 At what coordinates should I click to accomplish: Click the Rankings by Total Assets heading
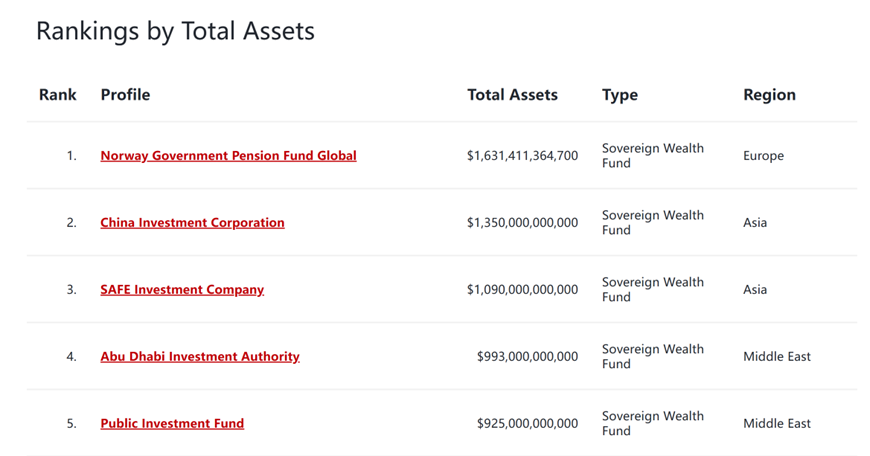pyautogui.click(x=175, y=31)
